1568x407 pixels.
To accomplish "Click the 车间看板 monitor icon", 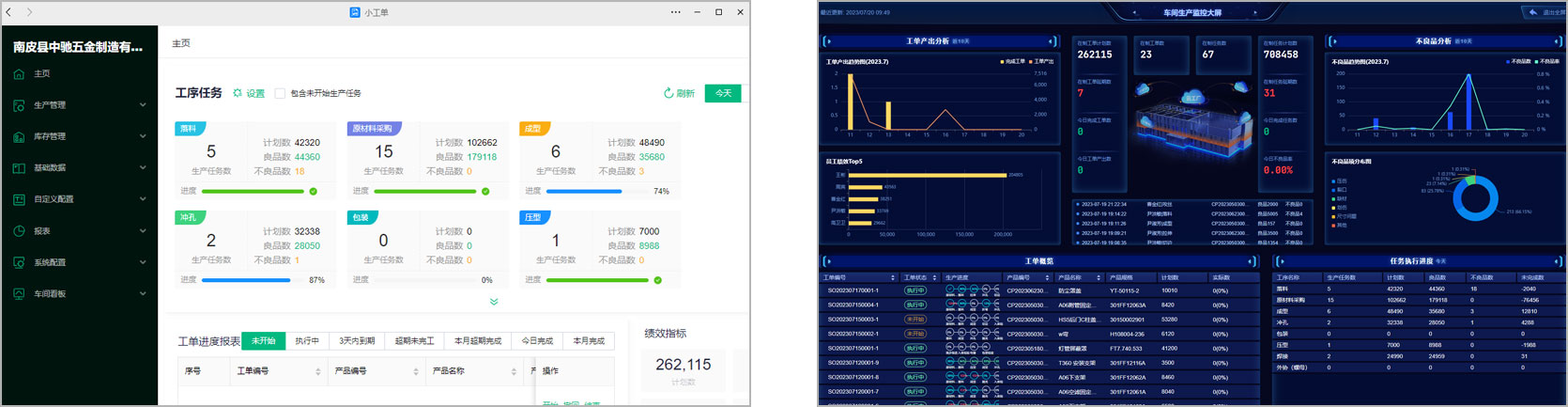I will click(19, 294).
